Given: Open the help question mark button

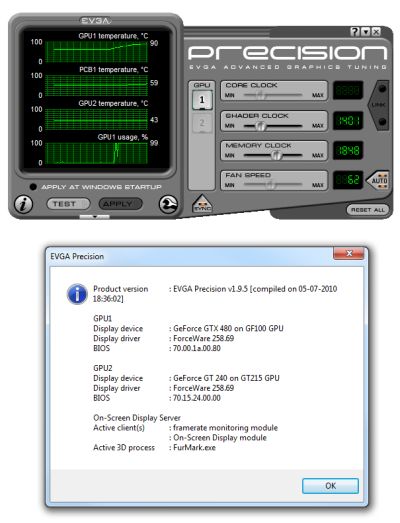Looking at the screenshot, I should [355, 32].
